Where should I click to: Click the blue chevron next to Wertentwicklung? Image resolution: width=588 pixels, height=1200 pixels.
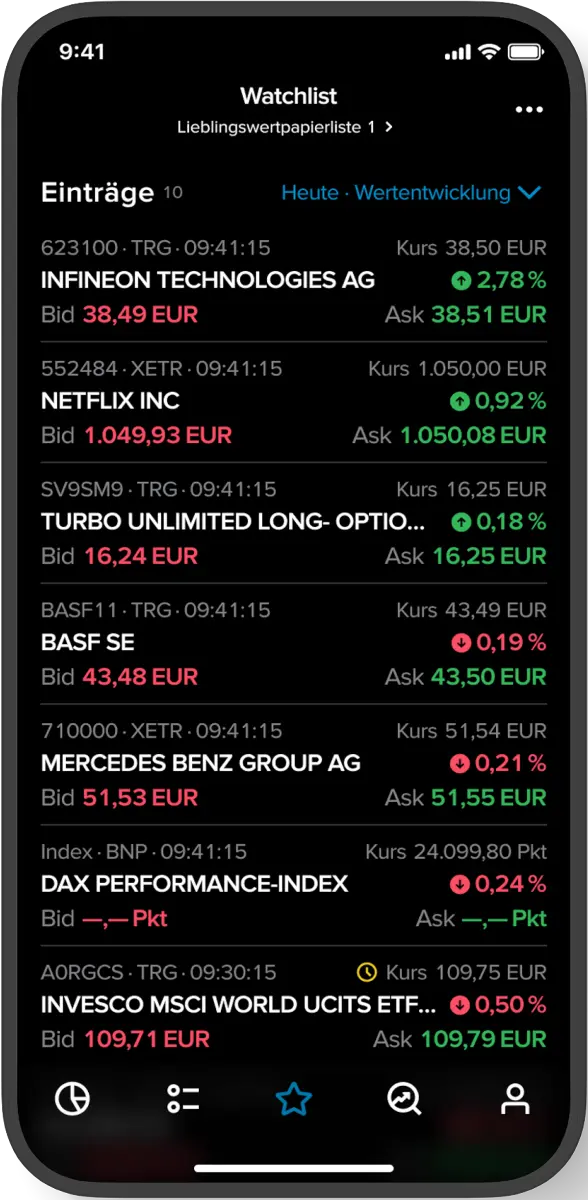click(x=530, y=193)
